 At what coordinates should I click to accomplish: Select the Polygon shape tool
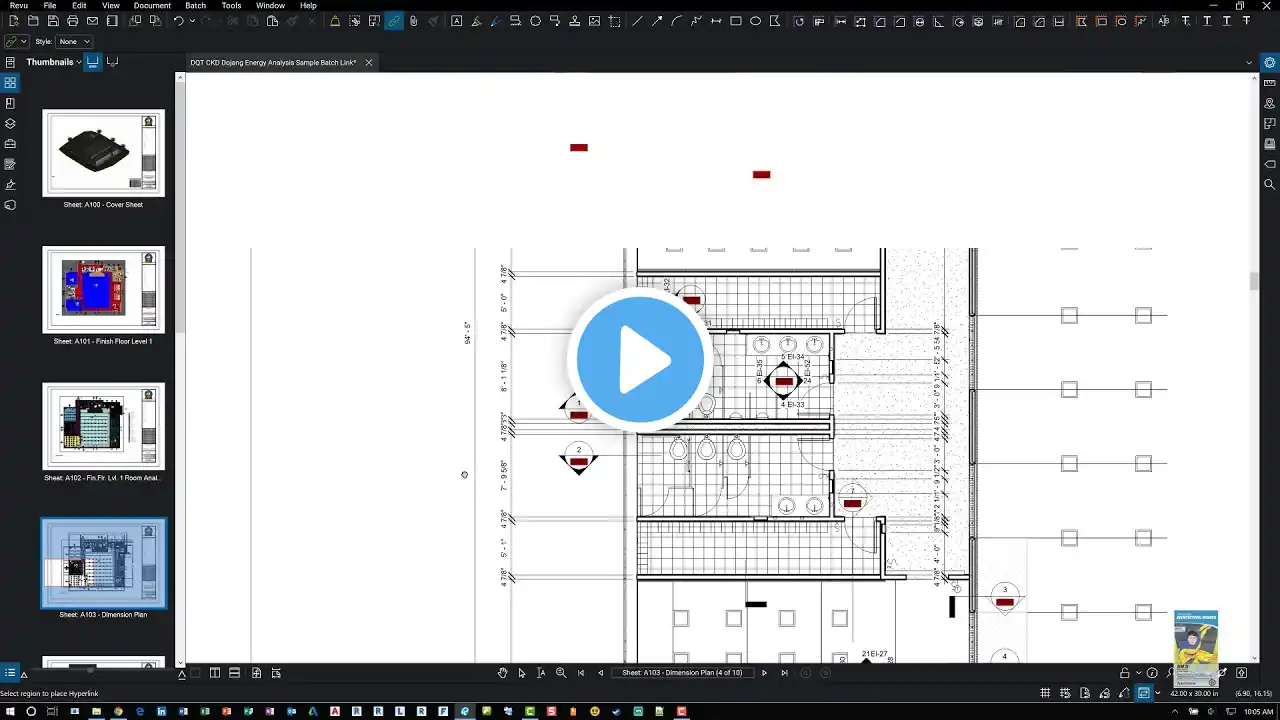(775, 21)
